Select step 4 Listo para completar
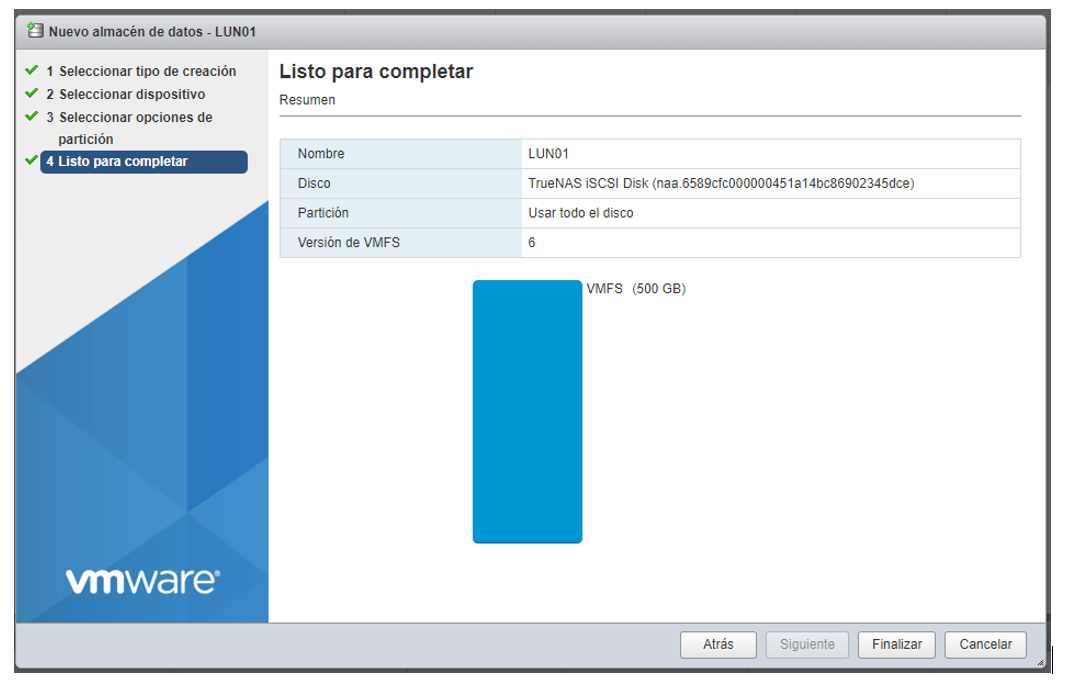Image resolution: width=1069 pixels, height=687 pixels. 144,162
